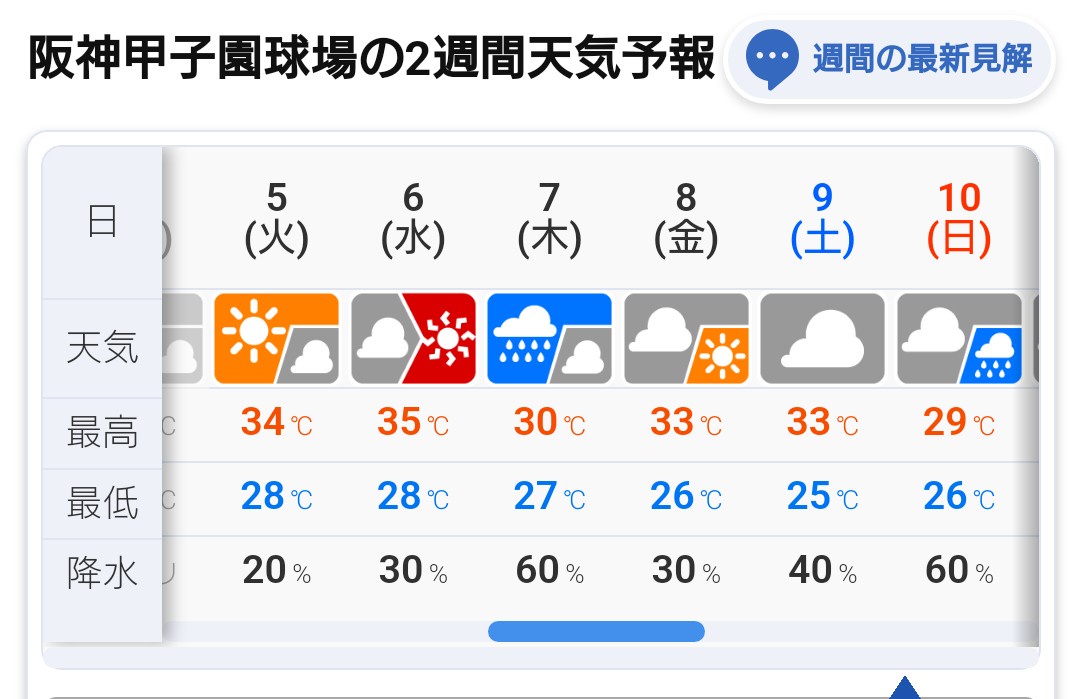Viewport: 1082px width, 699px height.
Task: Click the 降水 row label
Action: (x=102, y=573)
